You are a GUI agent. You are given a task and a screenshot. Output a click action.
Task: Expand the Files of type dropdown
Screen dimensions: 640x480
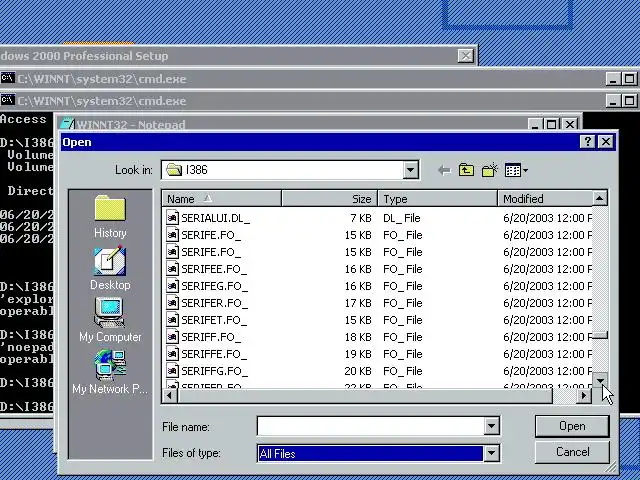[x=491, y=453]
